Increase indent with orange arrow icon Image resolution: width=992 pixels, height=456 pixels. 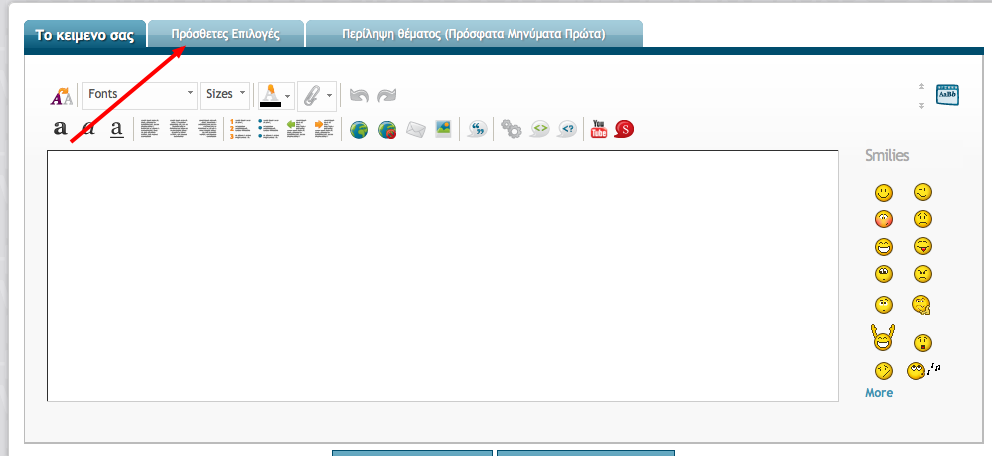click(x=325, y=128)
